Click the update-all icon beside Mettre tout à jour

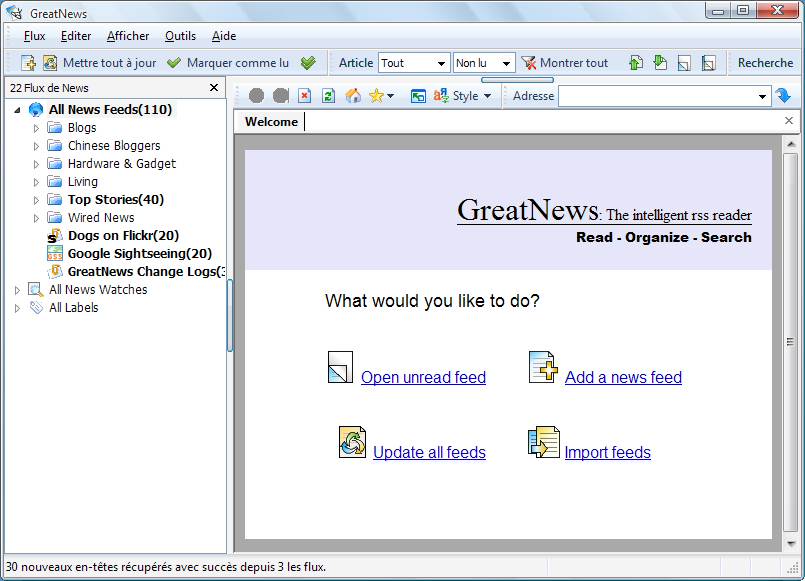click(50, 63)
